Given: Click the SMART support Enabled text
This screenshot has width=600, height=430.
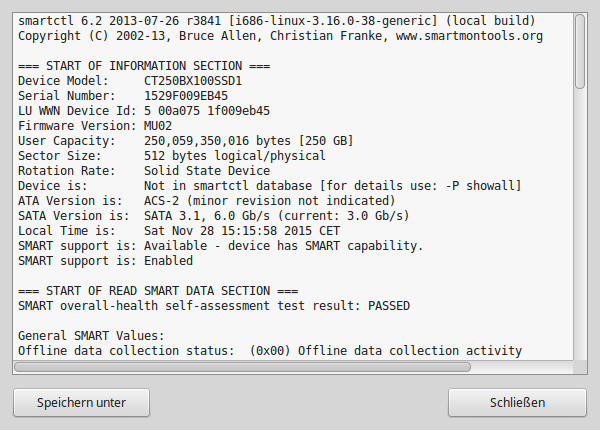Looking at the screenshot, I should tap(105, 261).
